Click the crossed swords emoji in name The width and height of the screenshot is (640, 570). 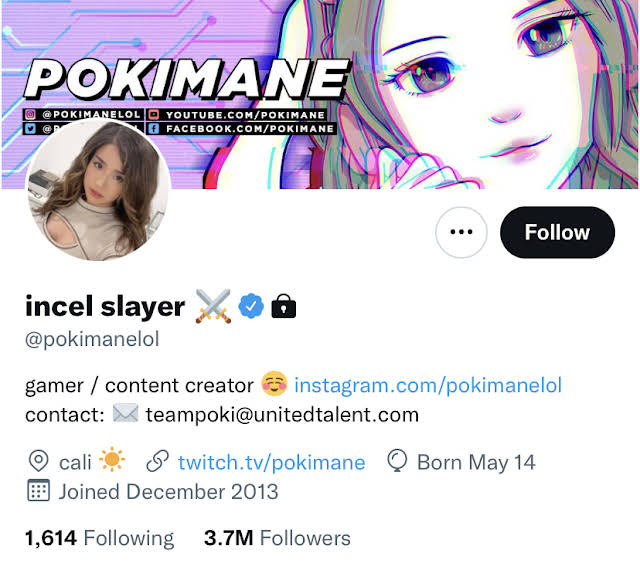(213, 306)
